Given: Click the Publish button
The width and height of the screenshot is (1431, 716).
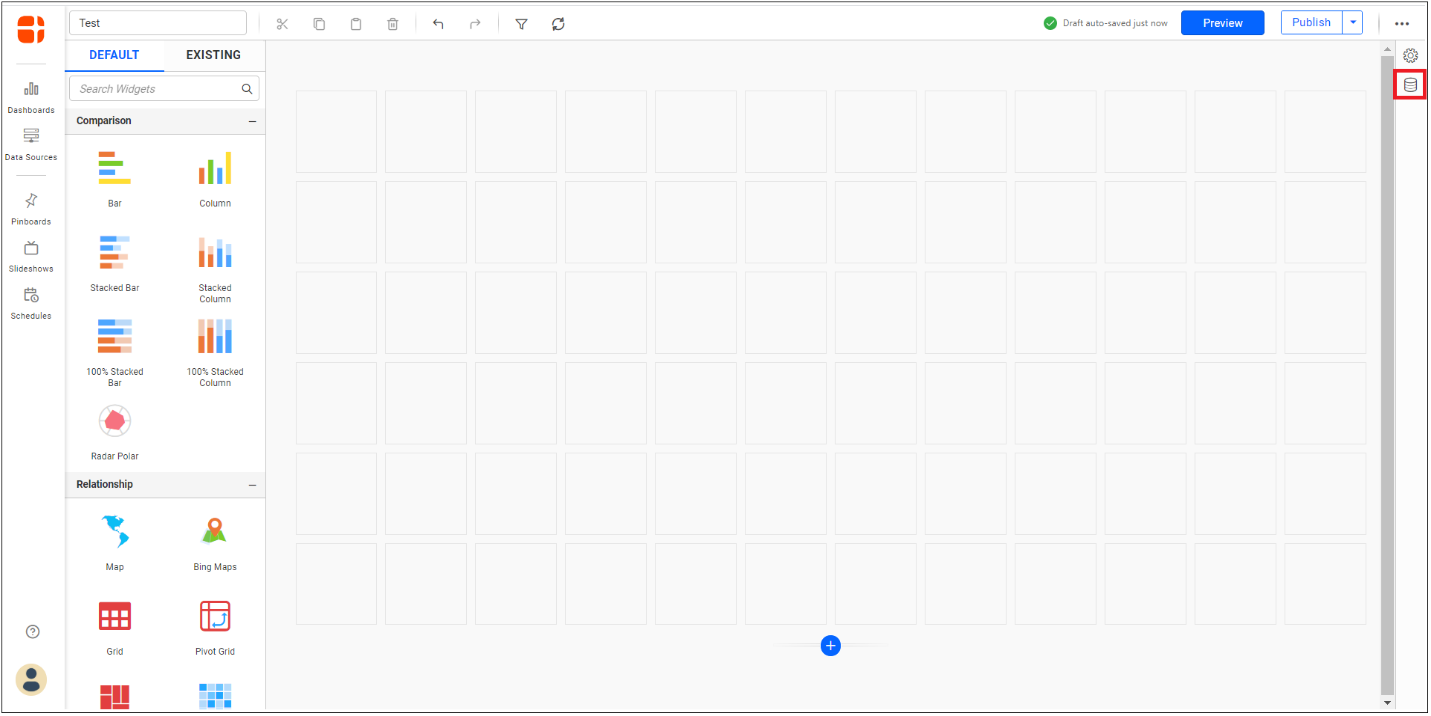Looking at the screenshot, I should pos(1311,22).
